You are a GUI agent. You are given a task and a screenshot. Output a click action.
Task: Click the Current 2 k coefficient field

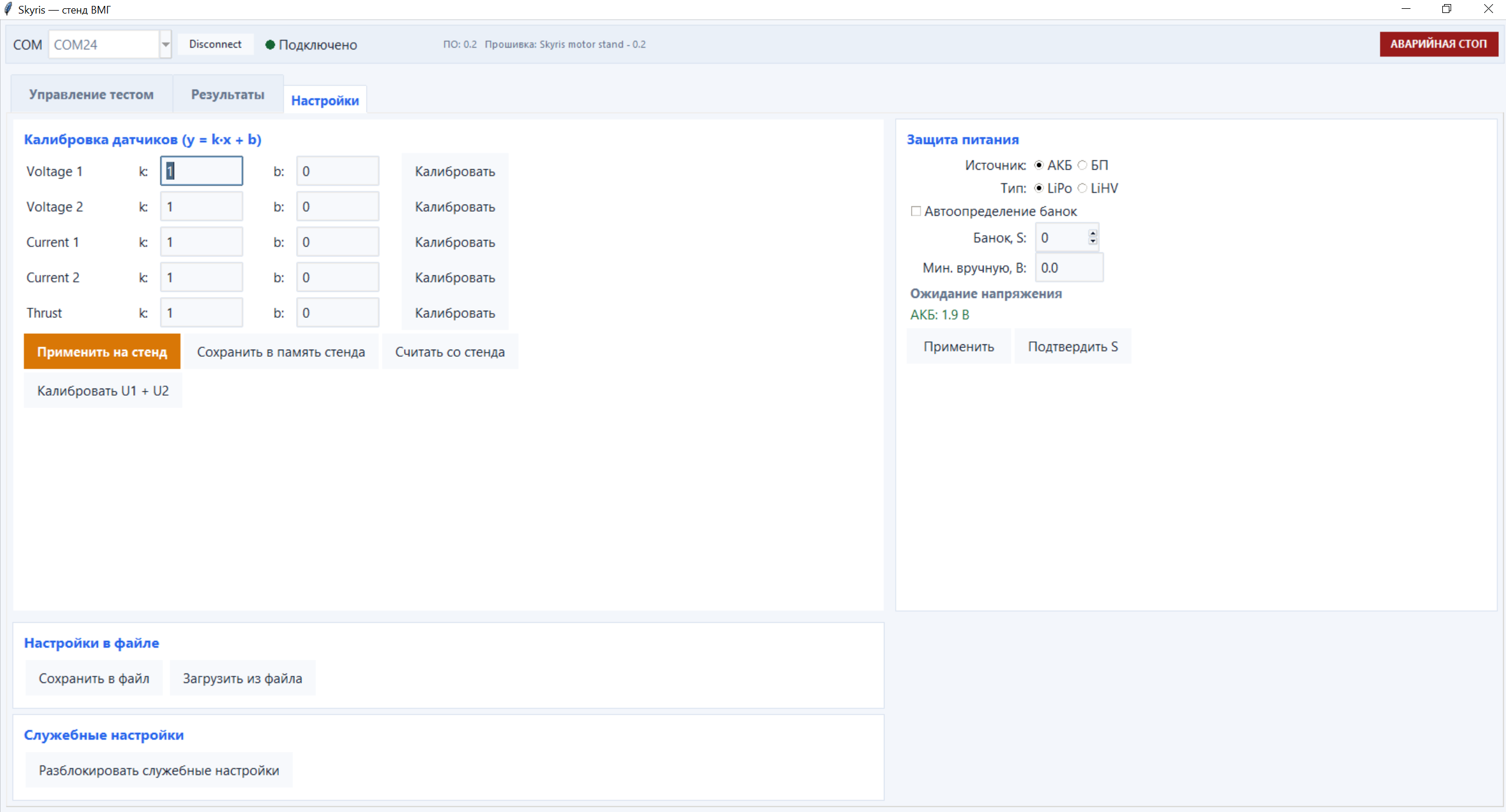click(202, 277)
